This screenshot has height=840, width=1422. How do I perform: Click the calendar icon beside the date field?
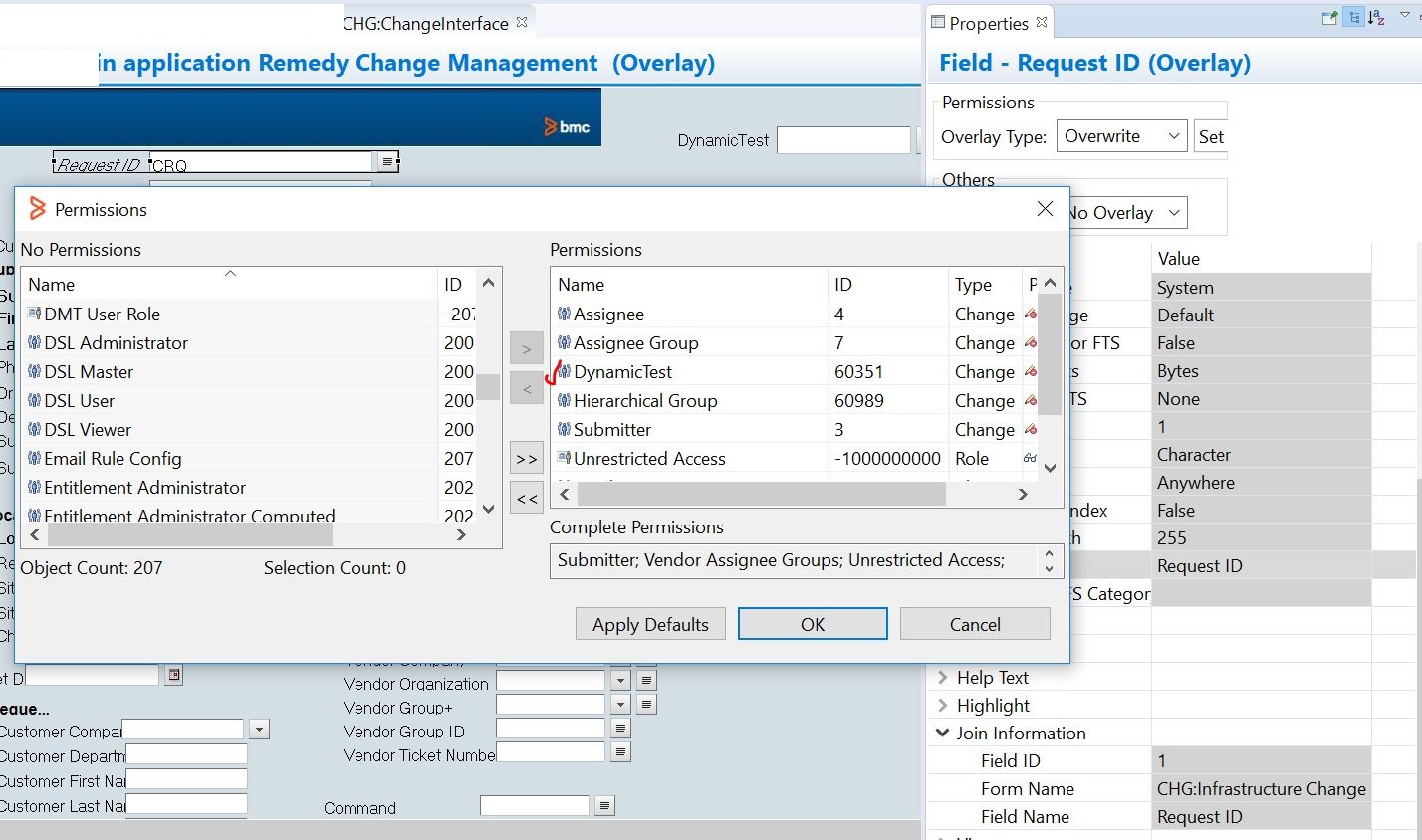pyautogui.click(x=174, y=675)
